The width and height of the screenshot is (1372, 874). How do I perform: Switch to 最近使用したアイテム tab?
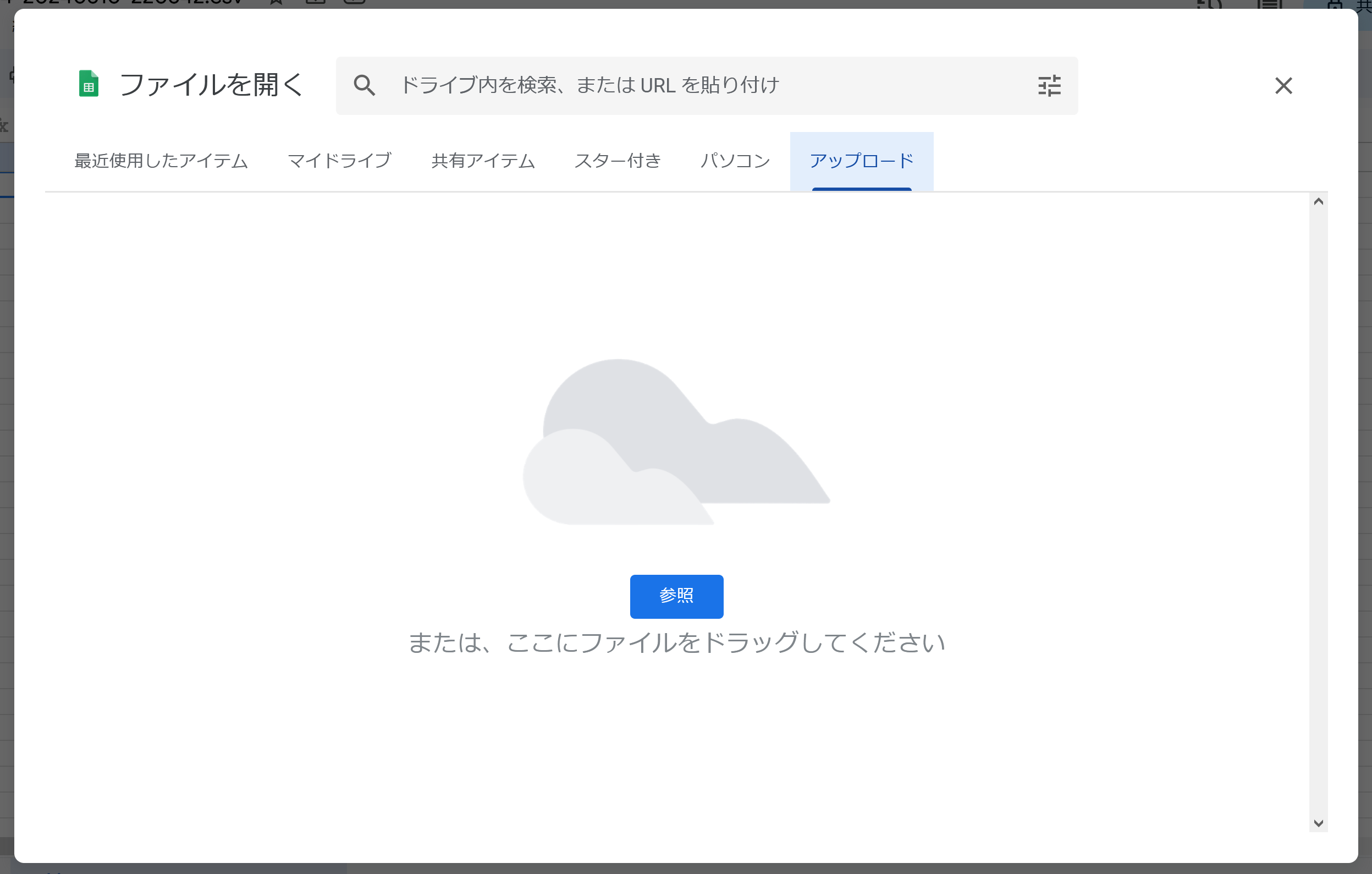pyautogui.click(x=161, y=161)
